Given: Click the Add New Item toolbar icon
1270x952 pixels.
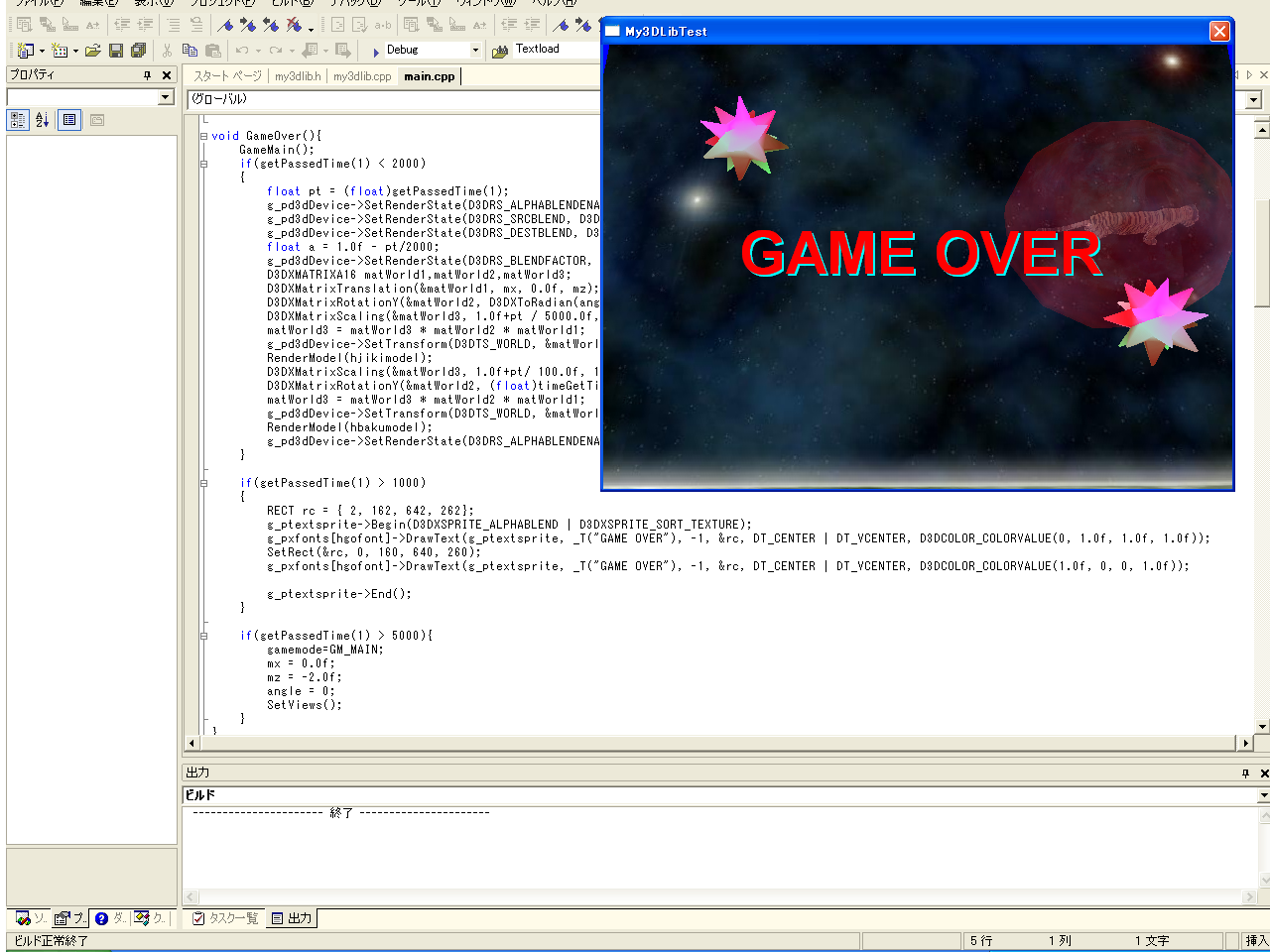Looking at the screenshot, I should coord(59,50).
